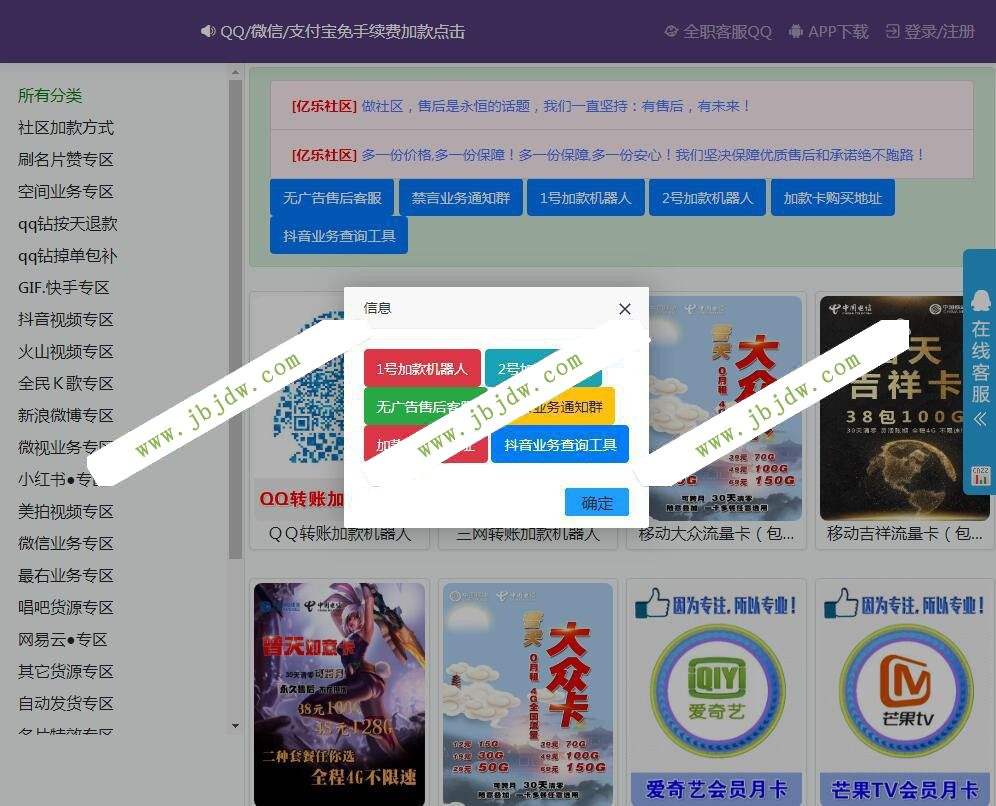
Task: Click the Android APP下载 icon
Action: pos(796,31)
